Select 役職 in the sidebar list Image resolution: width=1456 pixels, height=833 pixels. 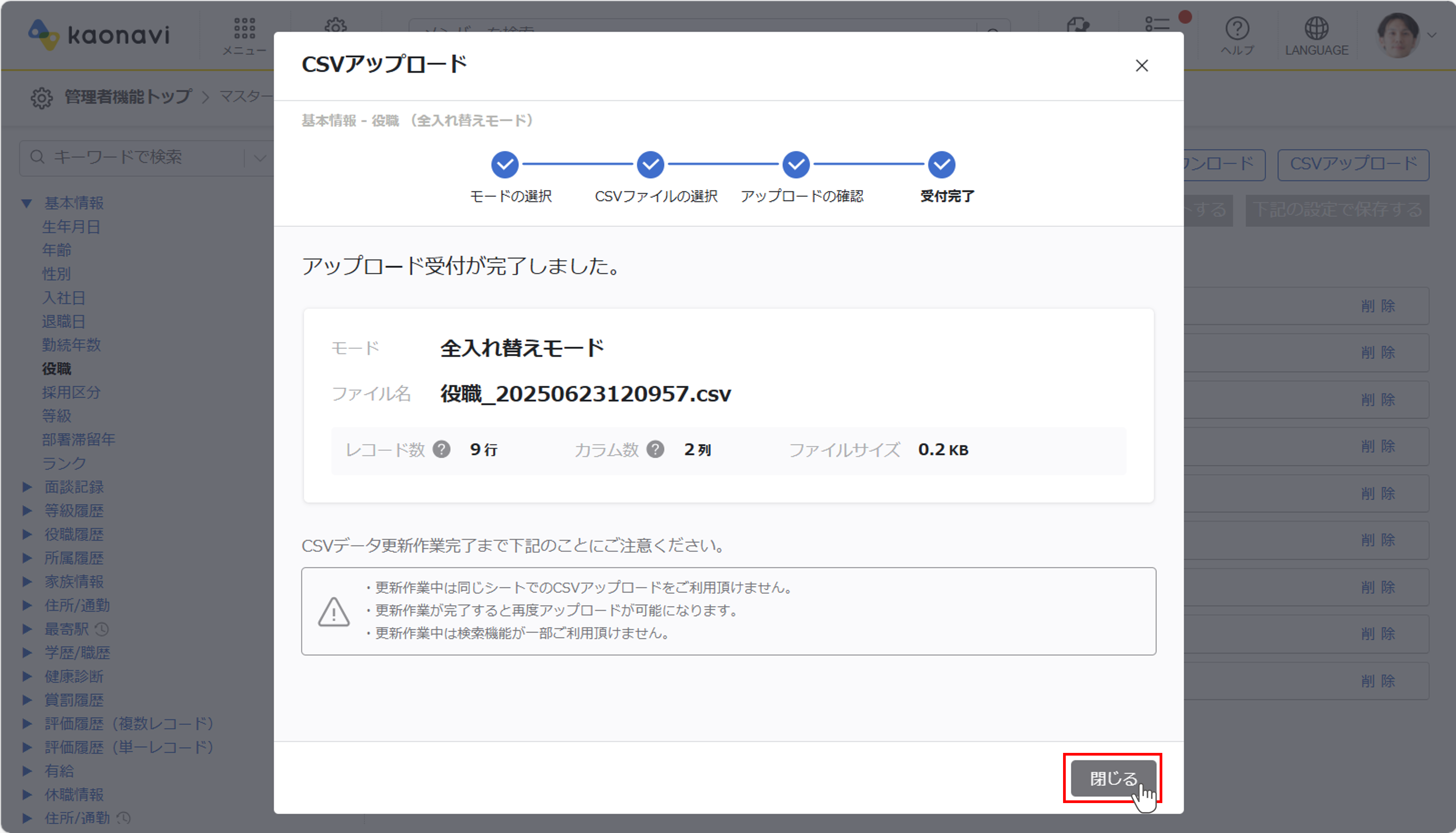(x=56, y=369)
